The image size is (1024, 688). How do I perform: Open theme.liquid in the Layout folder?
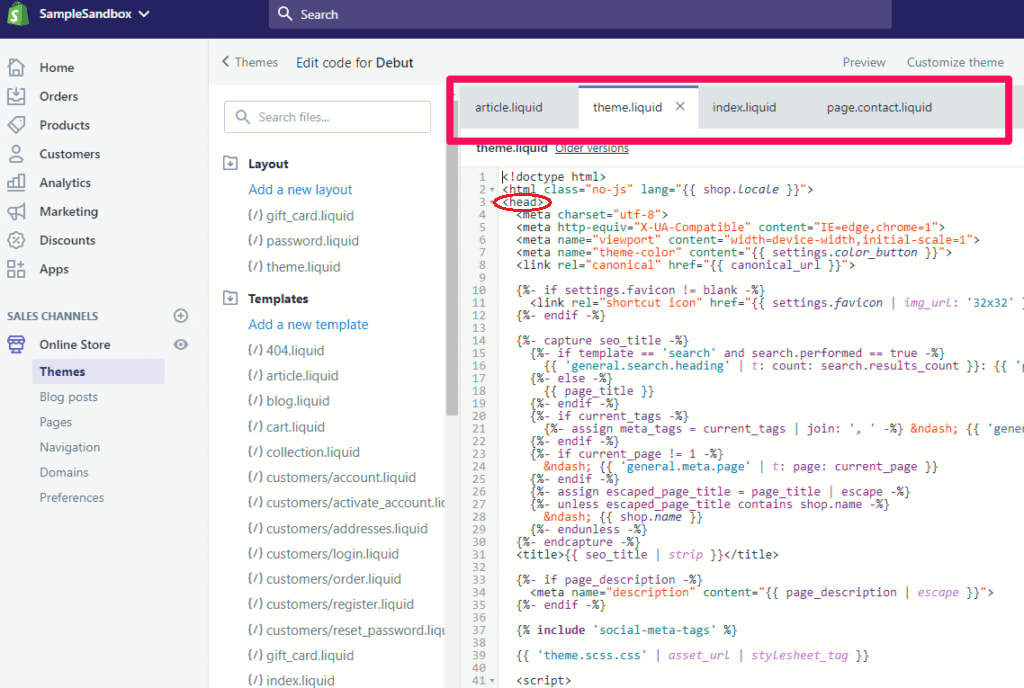295,267
